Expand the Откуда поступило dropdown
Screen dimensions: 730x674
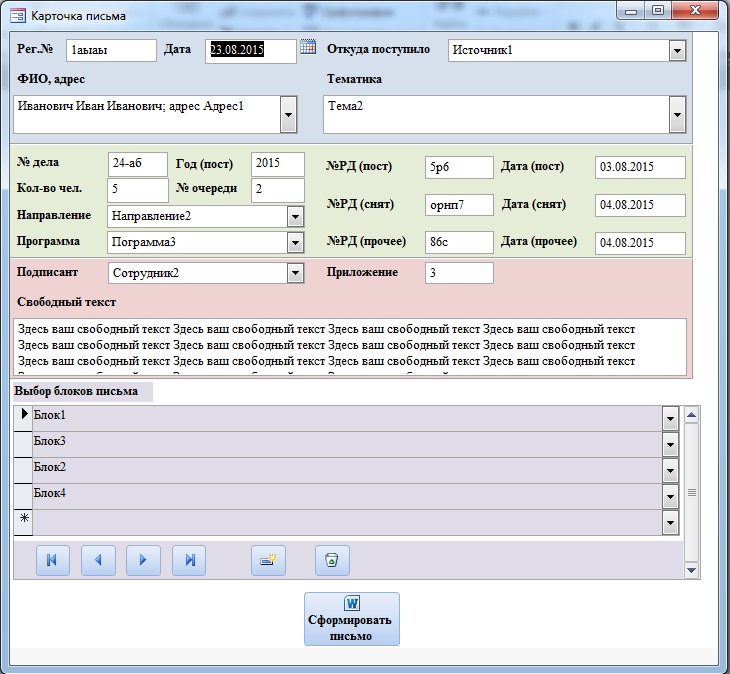click(677, 51)
